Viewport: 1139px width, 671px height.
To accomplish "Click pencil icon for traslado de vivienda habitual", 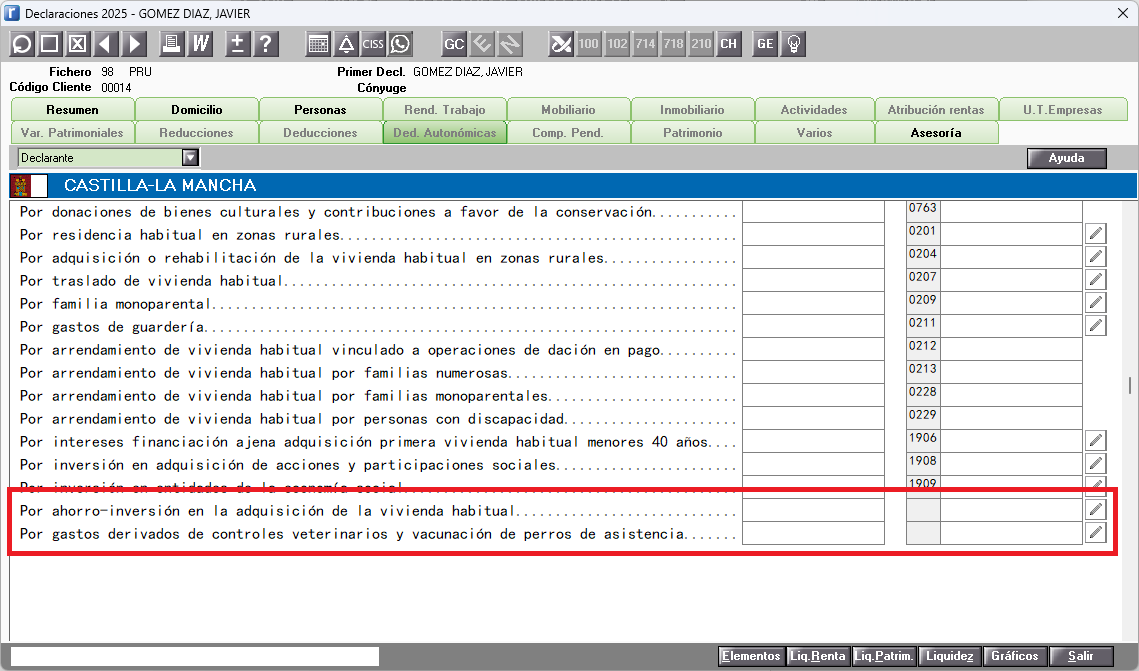I will click(1096, 280).
